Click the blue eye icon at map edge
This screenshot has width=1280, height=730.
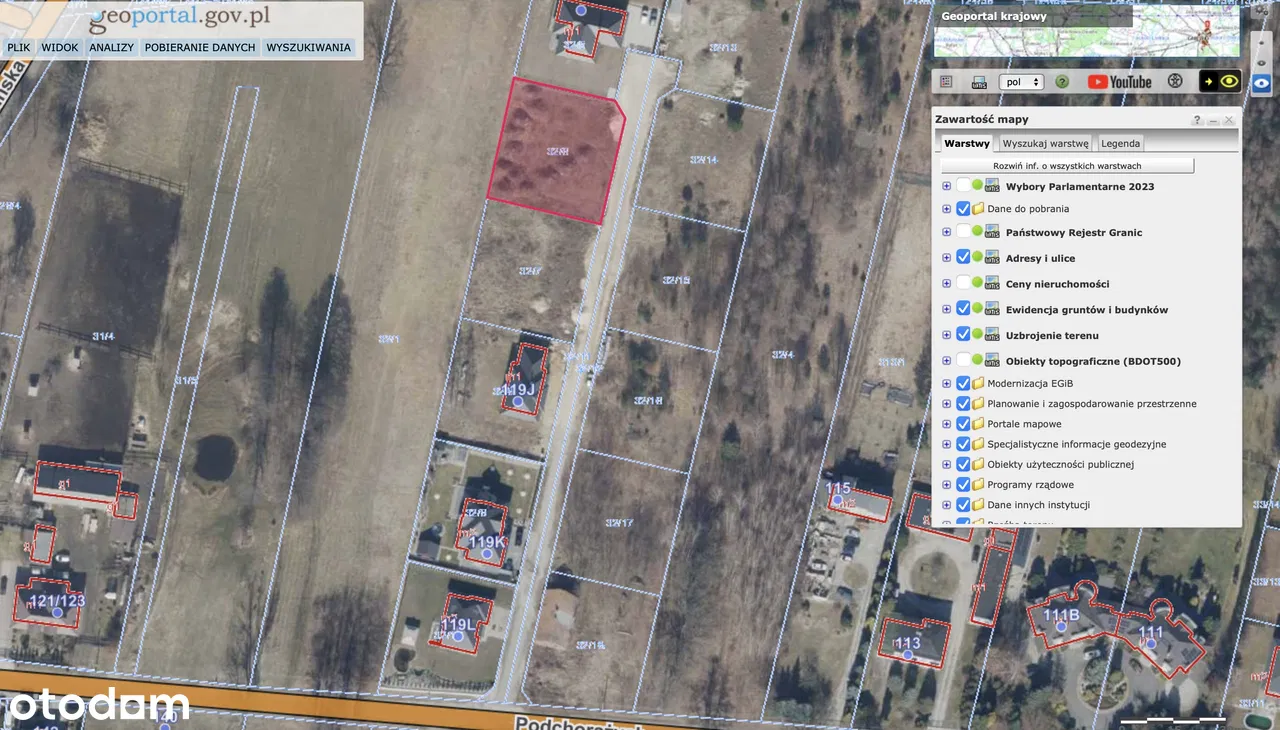pyautogui.click(x=1261, y=85)
